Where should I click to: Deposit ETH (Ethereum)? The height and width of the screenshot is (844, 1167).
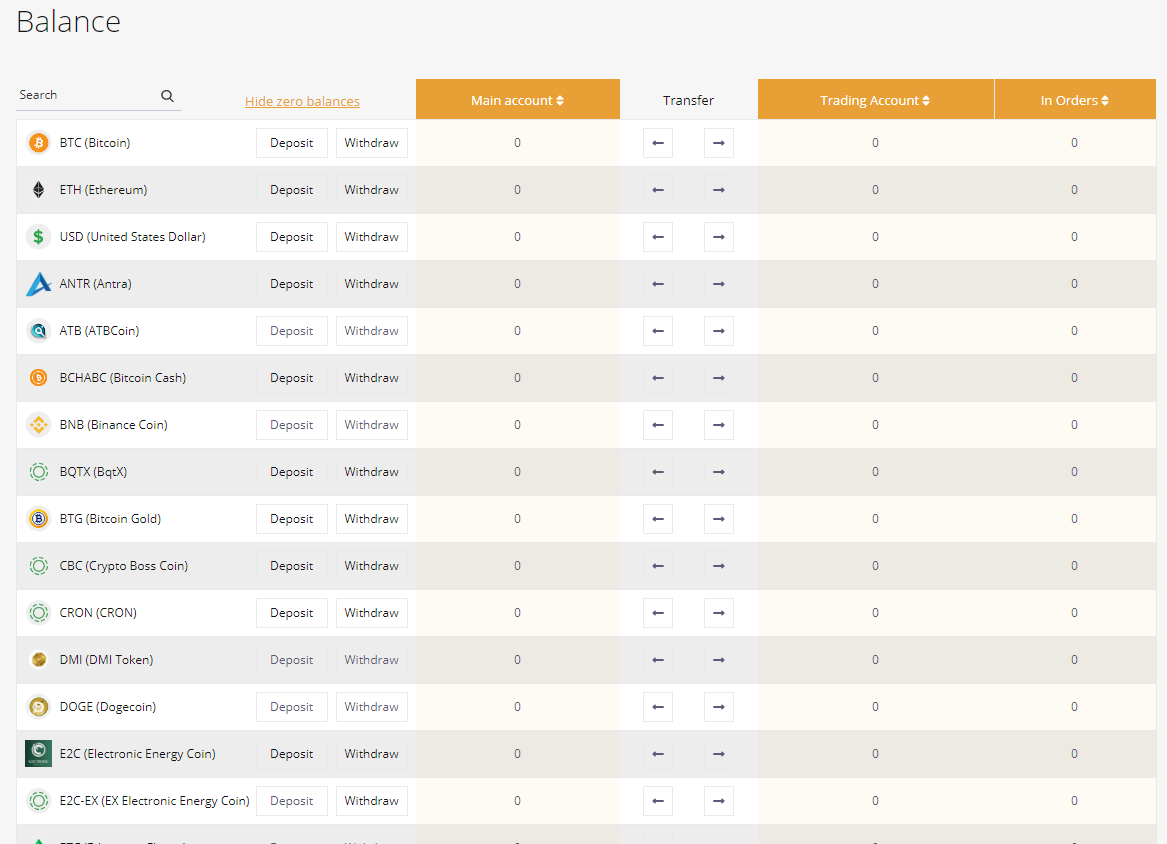click(292, 190)
